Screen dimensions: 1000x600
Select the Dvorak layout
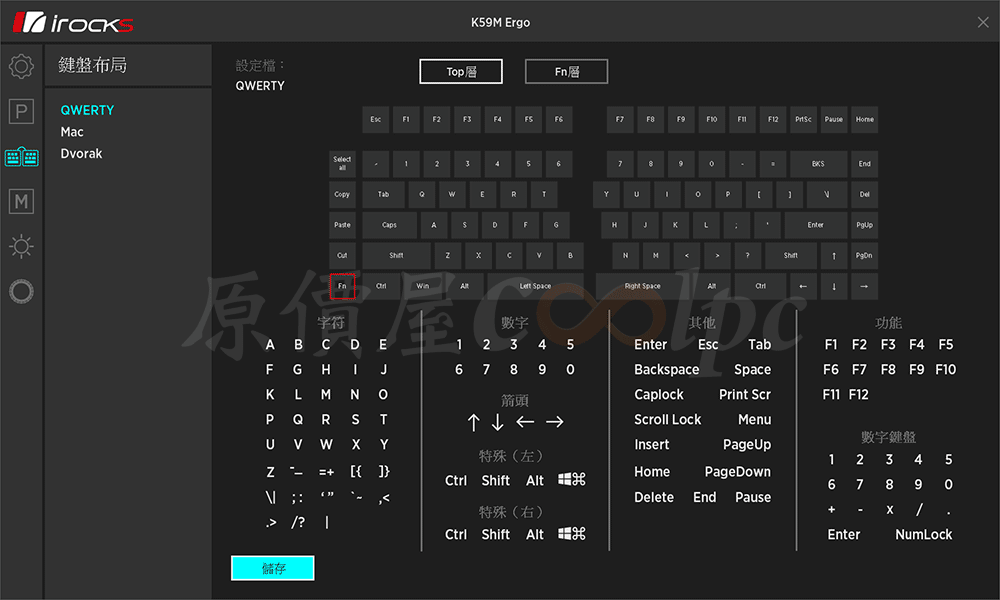point(81,154)
